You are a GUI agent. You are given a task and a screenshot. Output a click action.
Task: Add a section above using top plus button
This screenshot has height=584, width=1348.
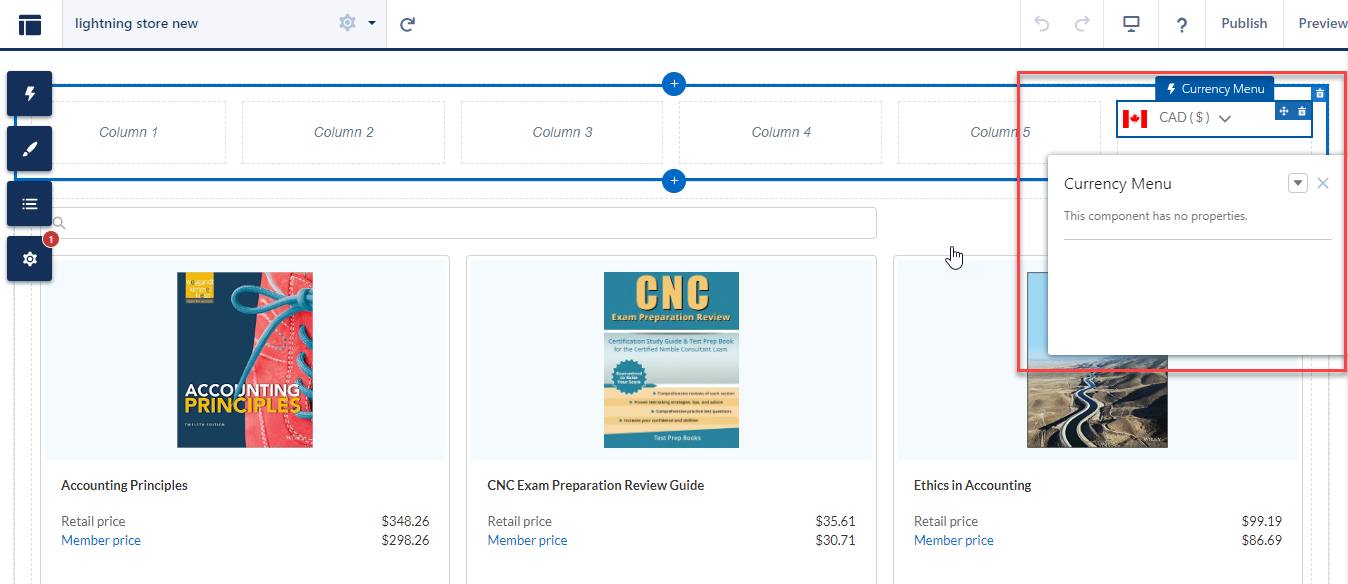(674, 84)
